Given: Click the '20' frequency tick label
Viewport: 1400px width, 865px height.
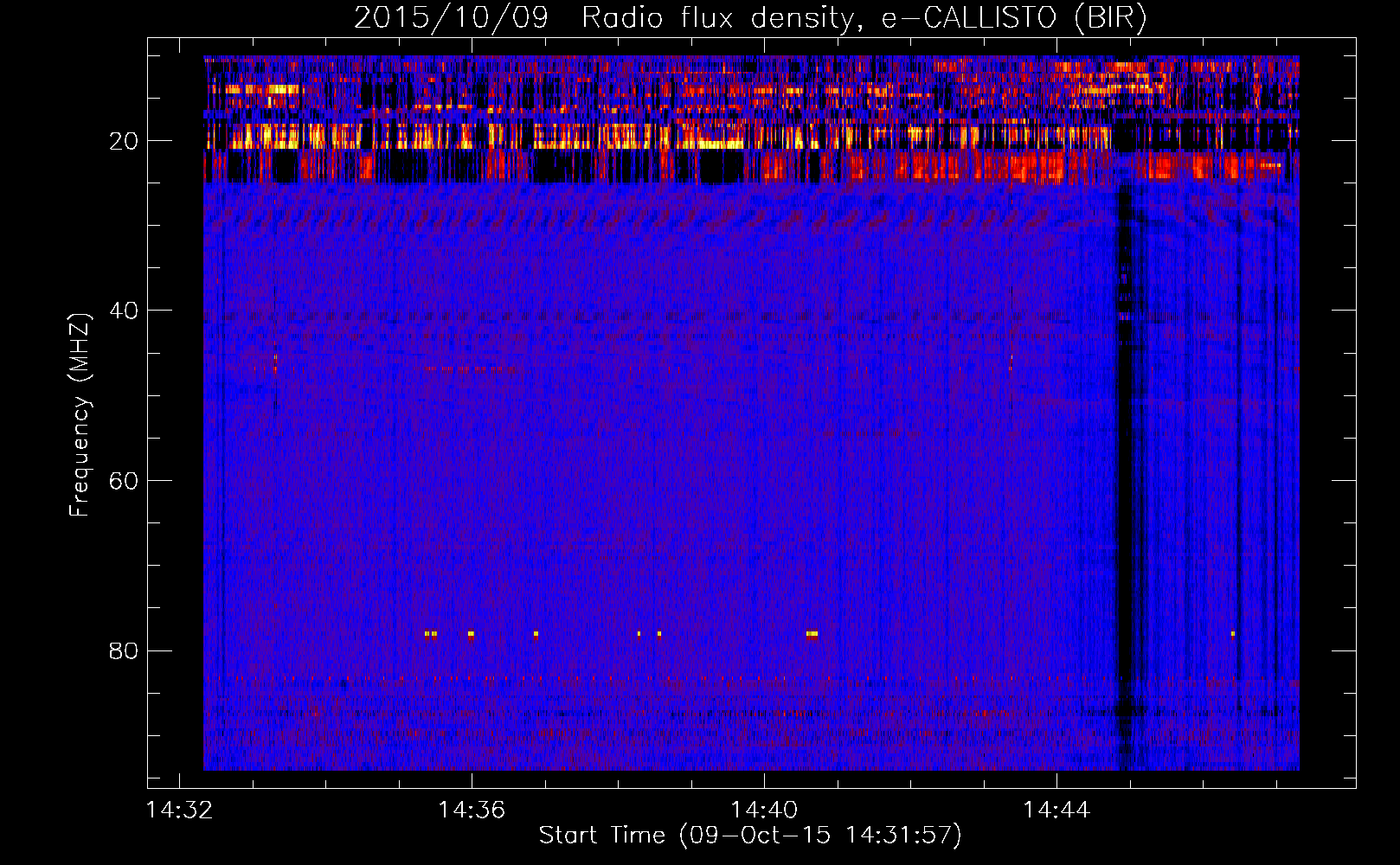Looking at the screenshot, I should (x=124, y=141).
